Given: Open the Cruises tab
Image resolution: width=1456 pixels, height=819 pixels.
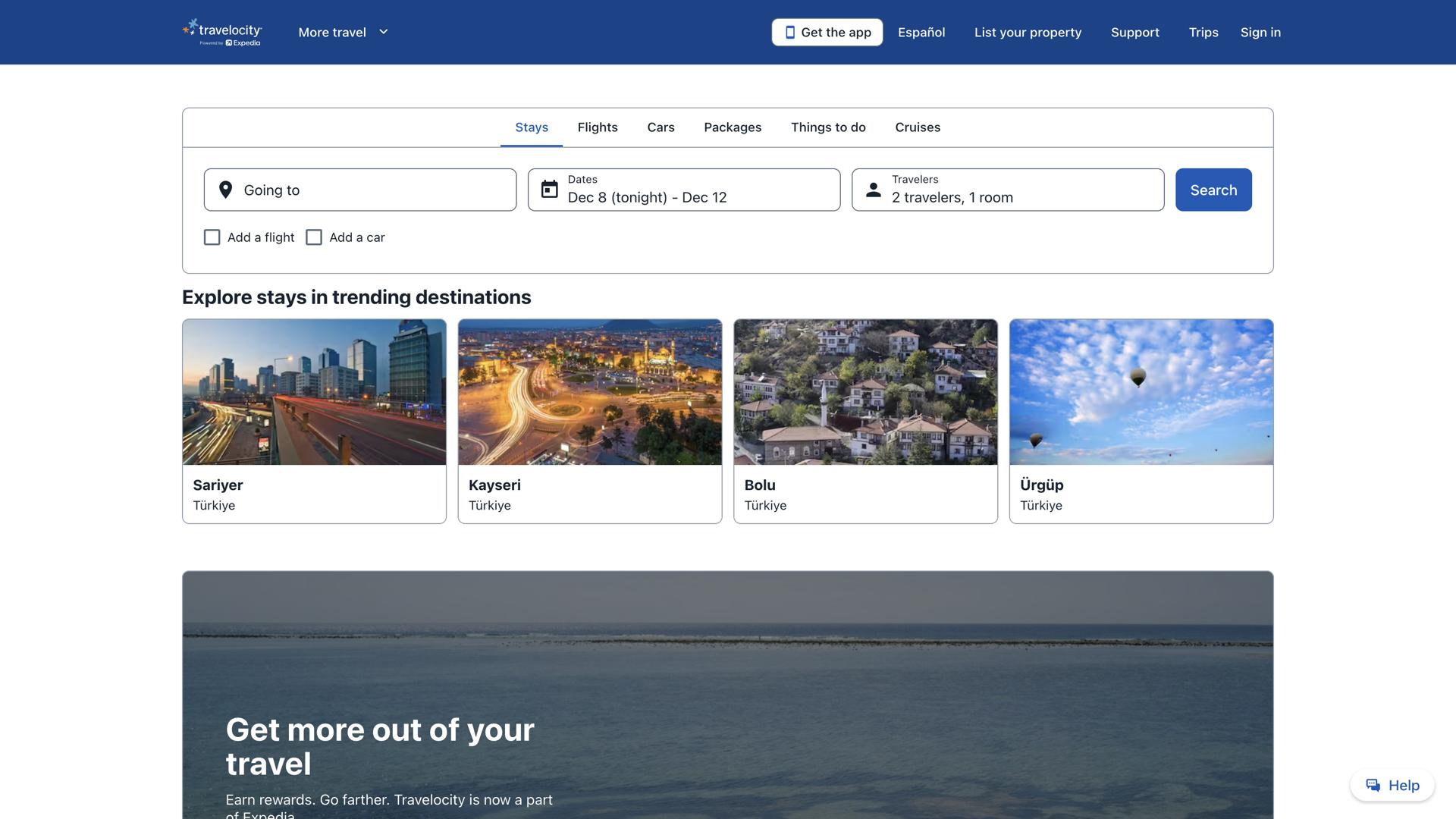Looking at the screenshot, I should click(x=918, y=127).
